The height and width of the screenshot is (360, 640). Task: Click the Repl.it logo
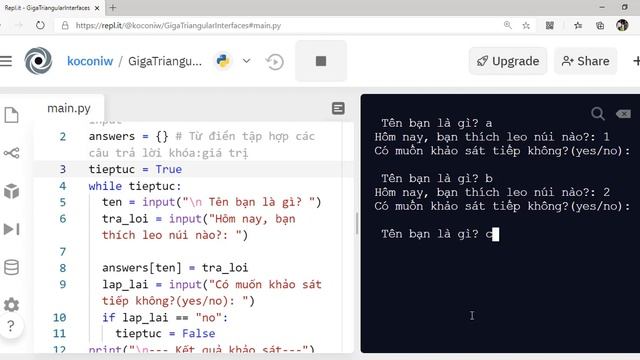pos(38,61)
